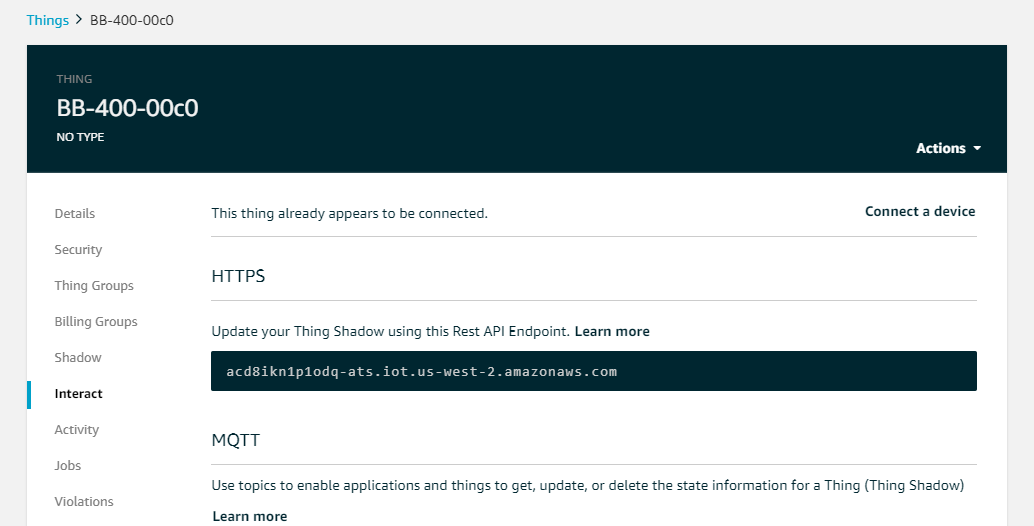Viewport: 1034px width, 526px height.
Task: Click the HTTPS section heading
Action: [x=238, y=276]
